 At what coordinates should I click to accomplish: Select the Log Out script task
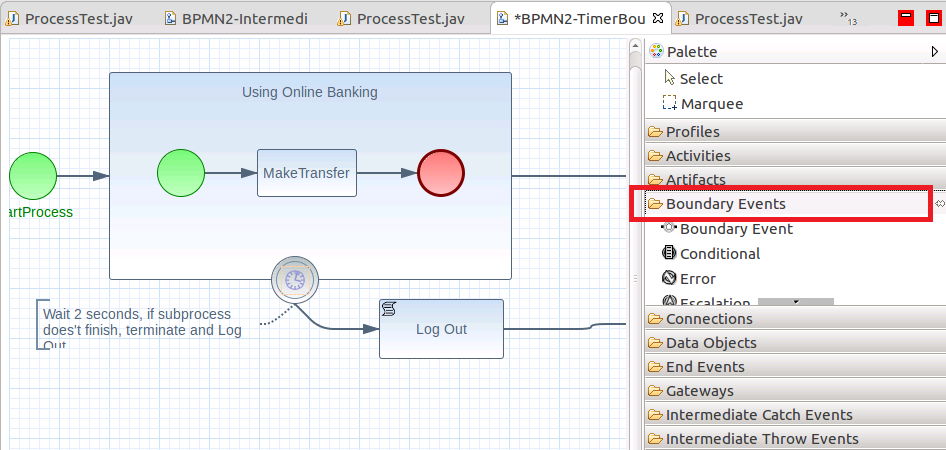click(441, 329)
